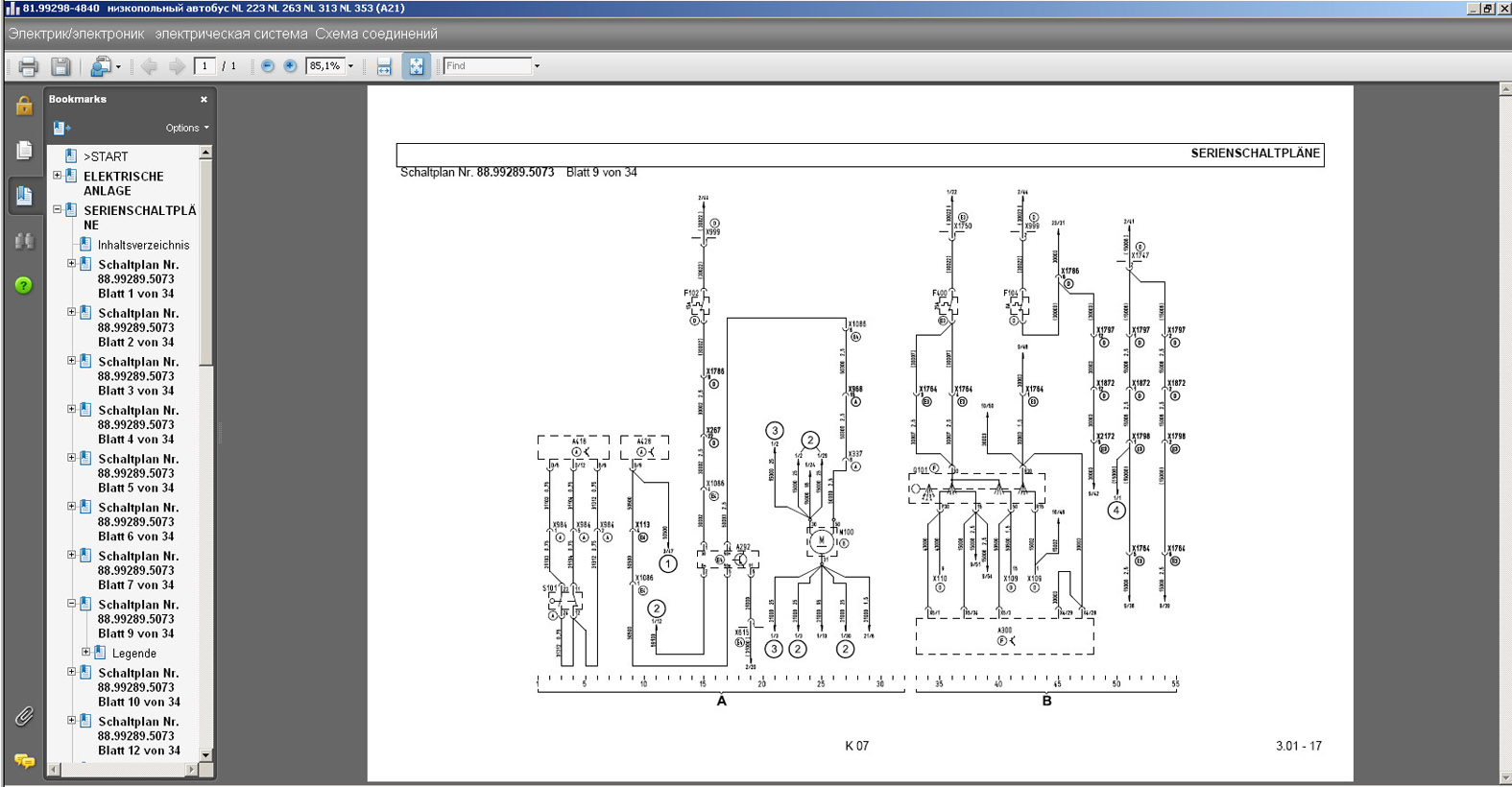
Task: Select the Fit Width scrolling icon
Action: click(x=384, y=66)
